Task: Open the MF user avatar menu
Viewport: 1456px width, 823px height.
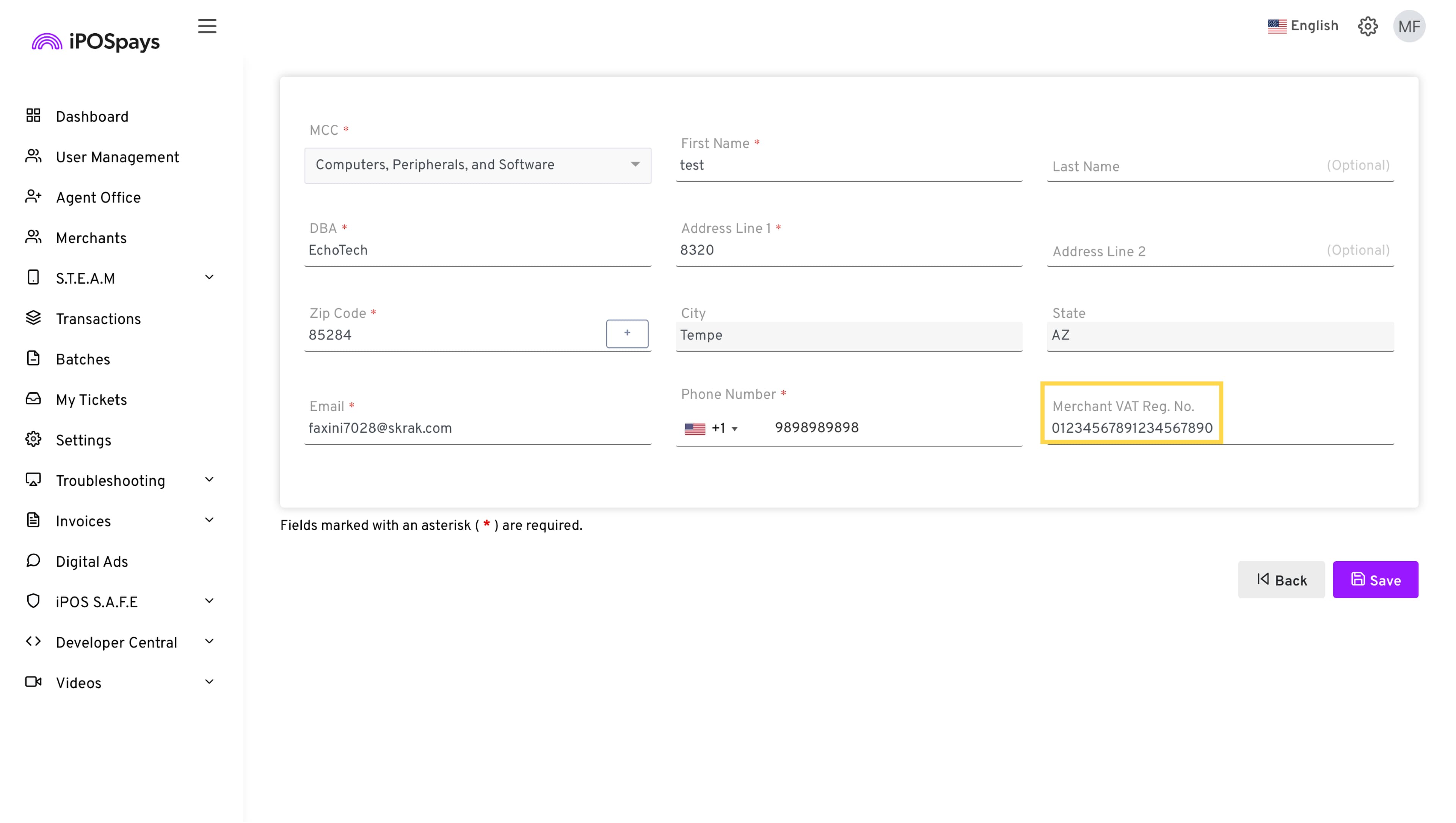Action: tap(1409, 26)
